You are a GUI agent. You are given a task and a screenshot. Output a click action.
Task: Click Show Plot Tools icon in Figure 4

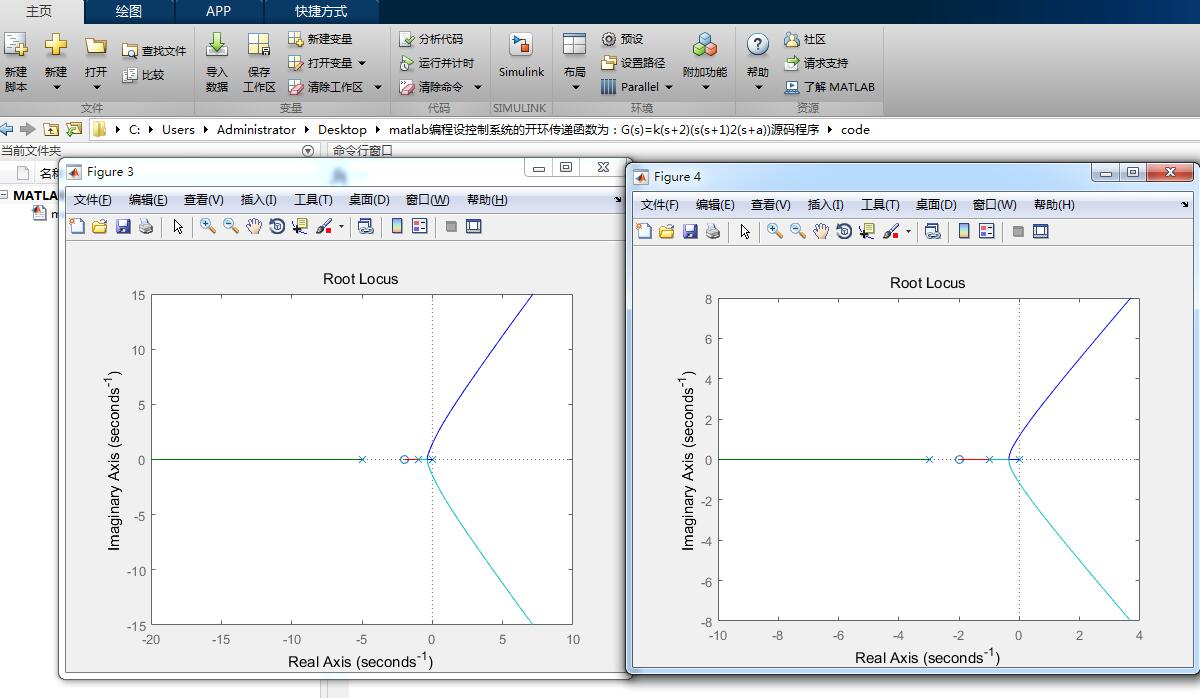(x=1041, y=231)
